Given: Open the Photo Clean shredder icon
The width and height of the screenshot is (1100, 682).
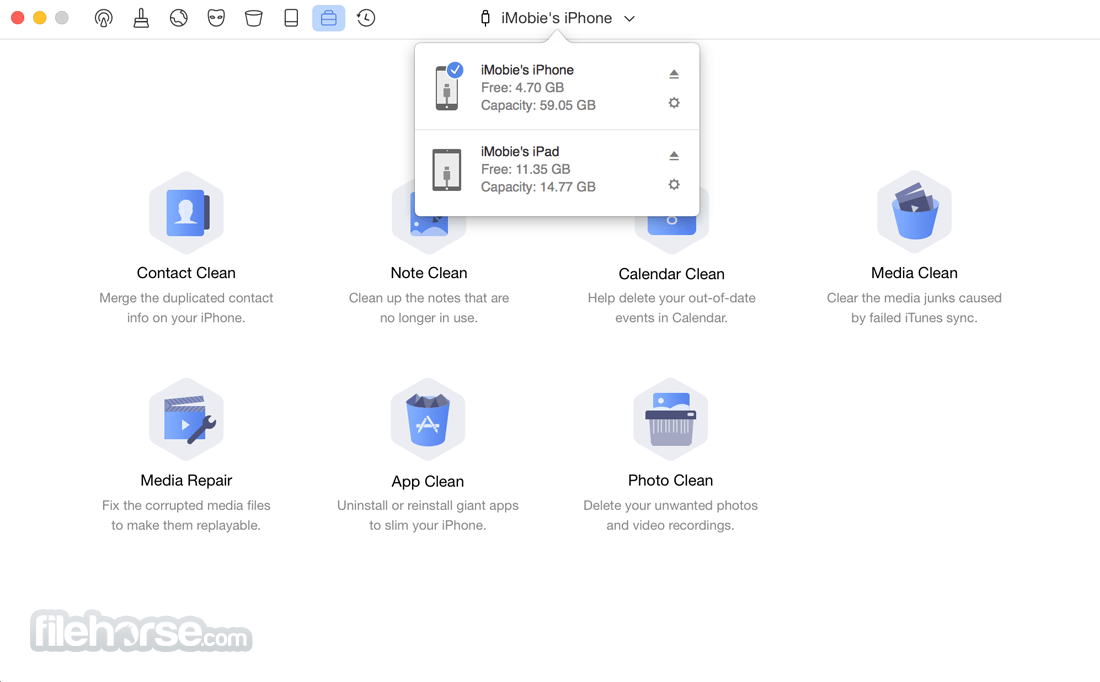Looking at the screenshot, I should pos(671,420).
